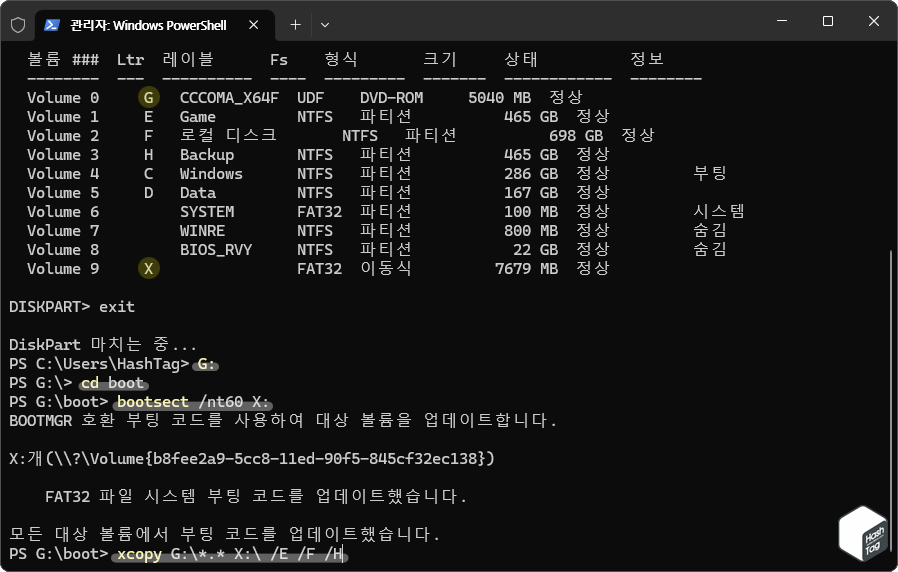Click the 정보 column header
This screenshot has height=572, width=898.
pos(647,59)
